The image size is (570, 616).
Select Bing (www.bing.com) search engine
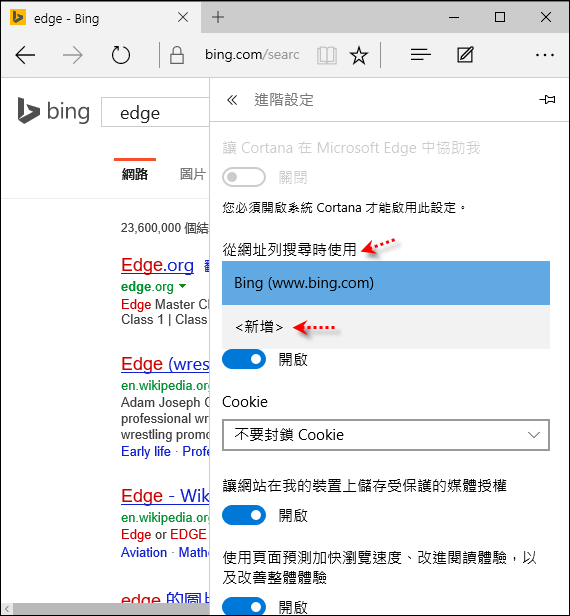click(x=386, y=283)
